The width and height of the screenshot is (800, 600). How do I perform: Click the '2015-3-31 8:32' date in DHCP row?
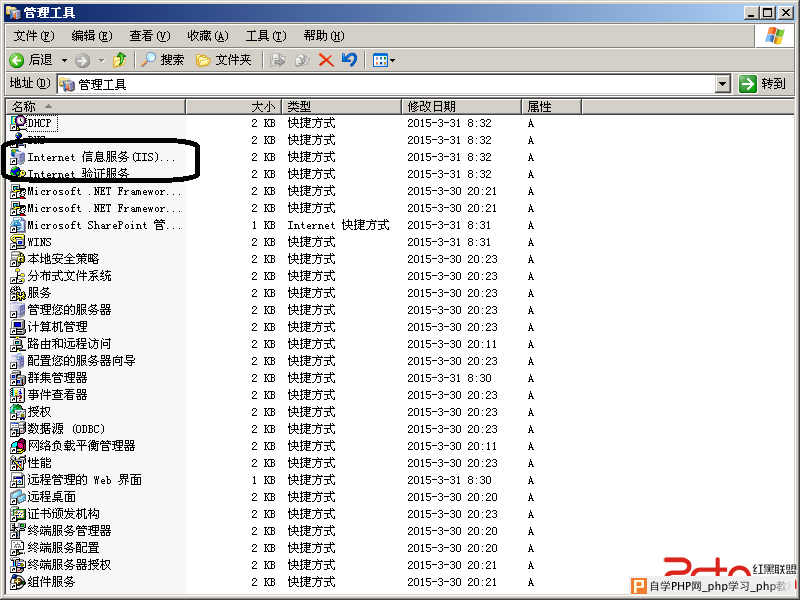point(449,123)
